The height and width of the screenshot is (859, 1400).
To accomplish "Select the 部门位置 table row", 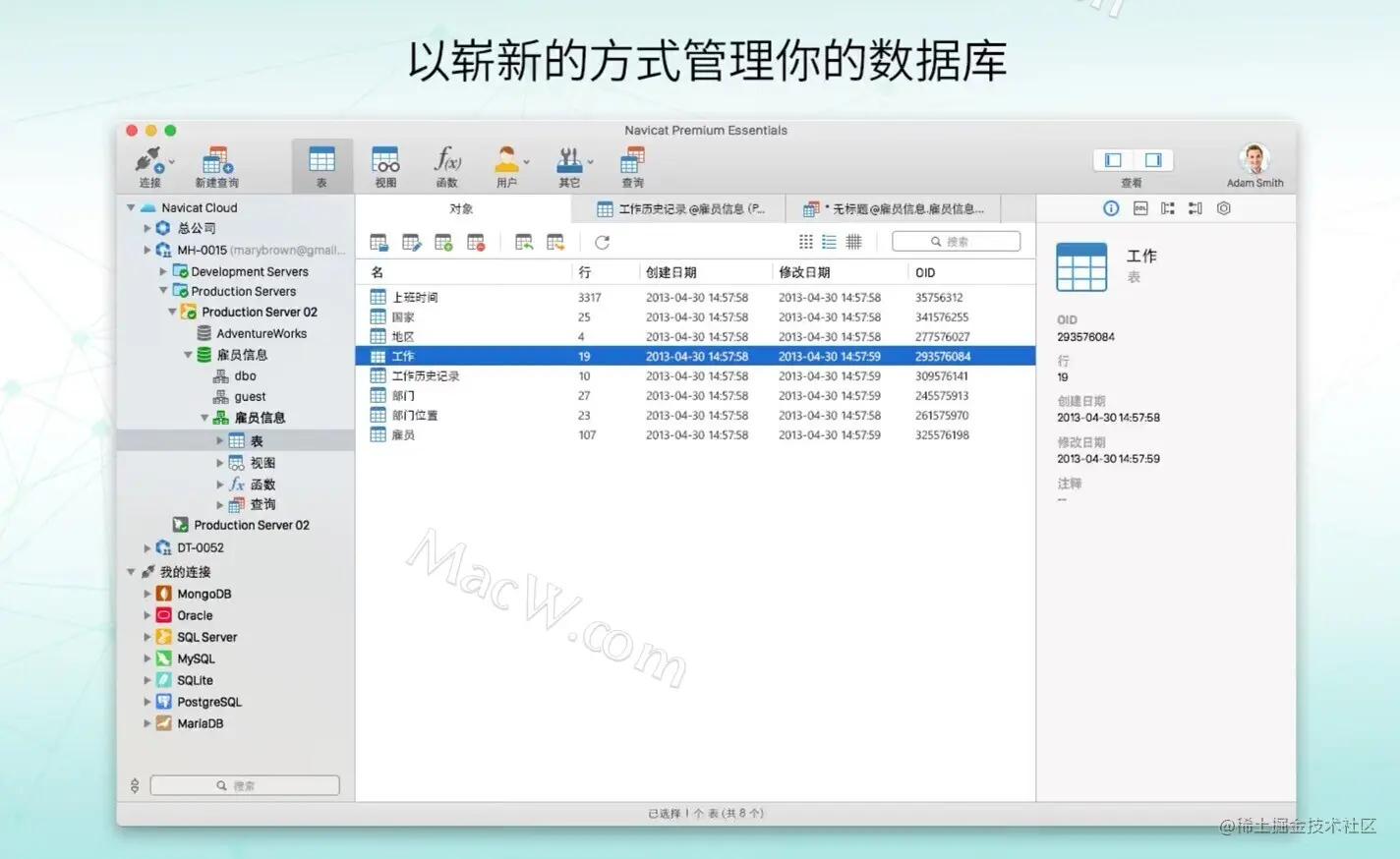I will 695,415.
